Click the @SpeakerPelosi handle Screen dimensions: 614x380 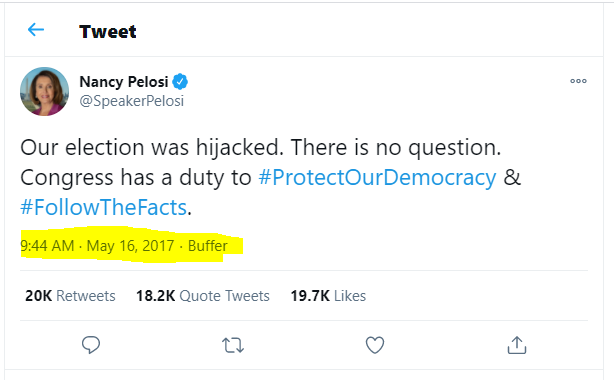click(x=132, y=101)
